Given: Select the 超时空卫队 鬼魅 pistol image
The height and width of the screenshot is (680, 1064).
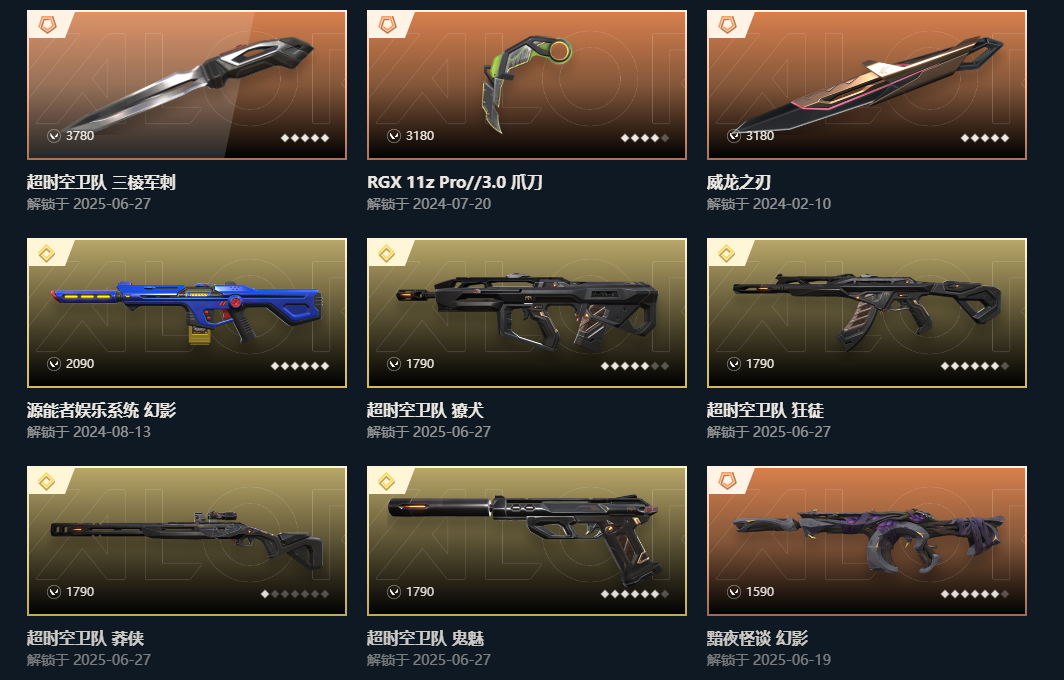Looking at the screenshot, I should click(x=527, y=541).
